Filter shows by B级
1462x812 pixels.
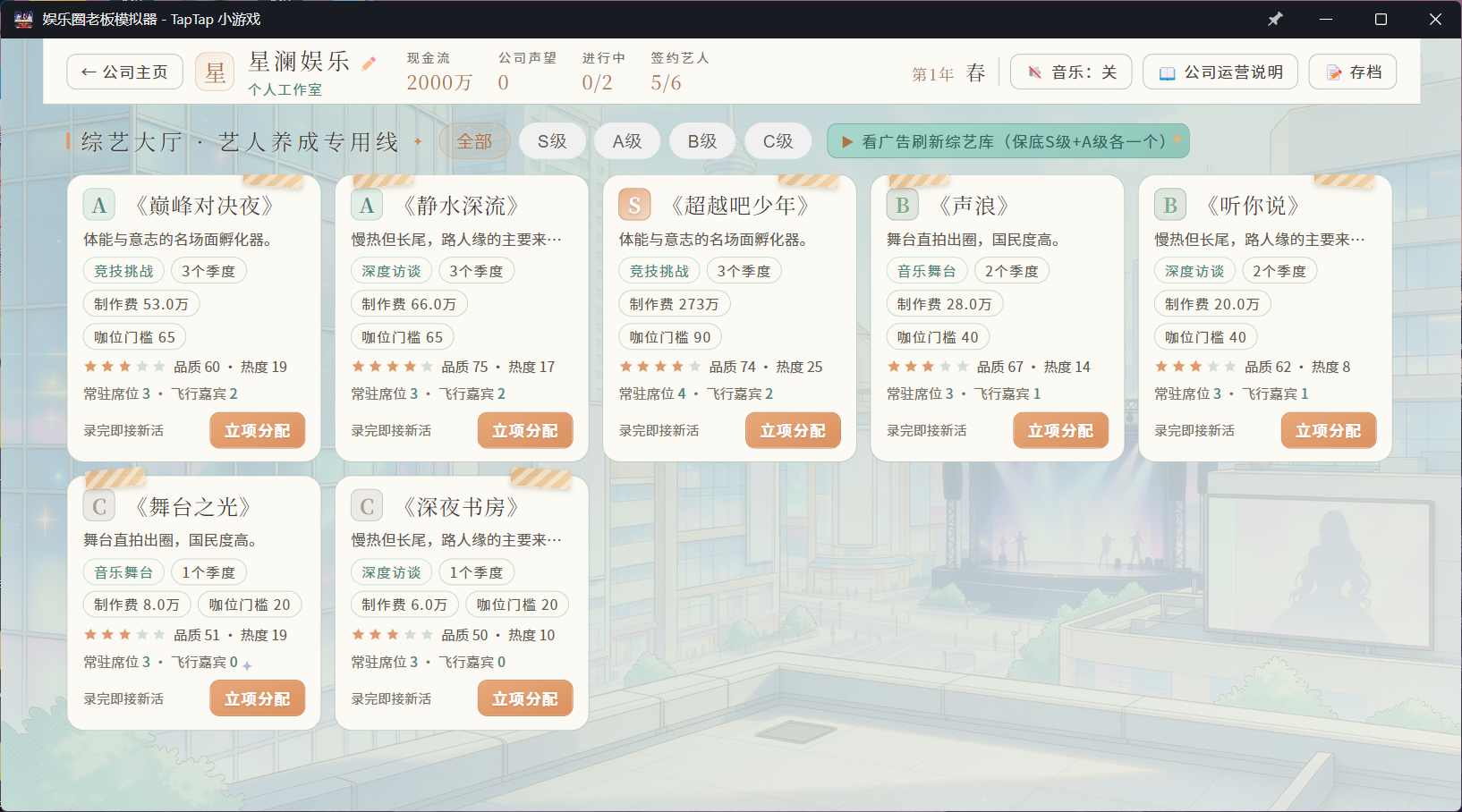(702, 141)
